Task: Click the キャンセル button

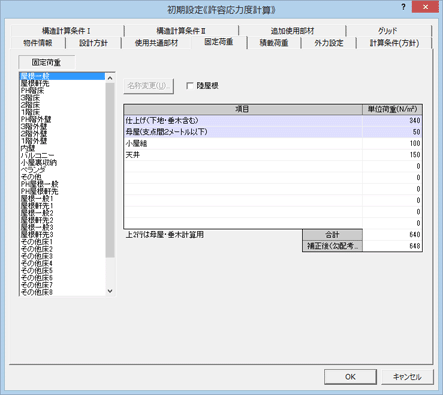Action: 407,377
